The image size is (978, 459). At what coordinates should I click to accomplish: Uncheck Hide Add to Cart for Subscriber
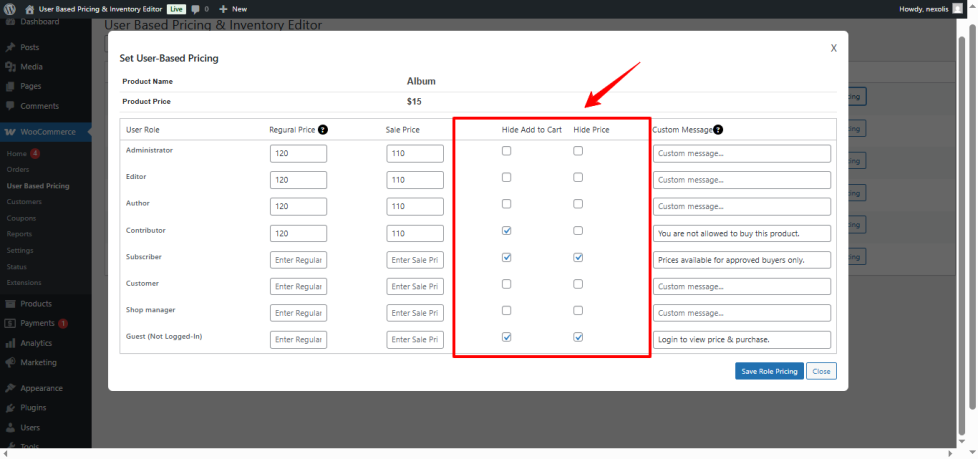[506, 257]
